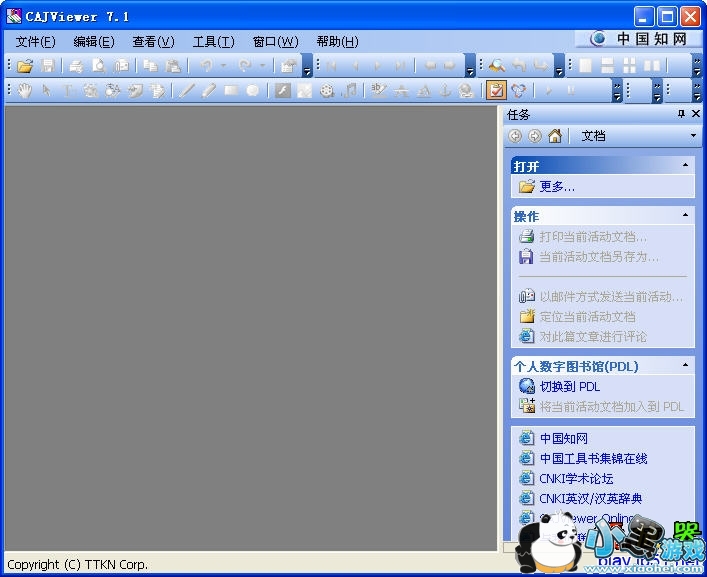Select the Rectangle shape tool
The image size is (707, 577).
[x=231, y=91]
